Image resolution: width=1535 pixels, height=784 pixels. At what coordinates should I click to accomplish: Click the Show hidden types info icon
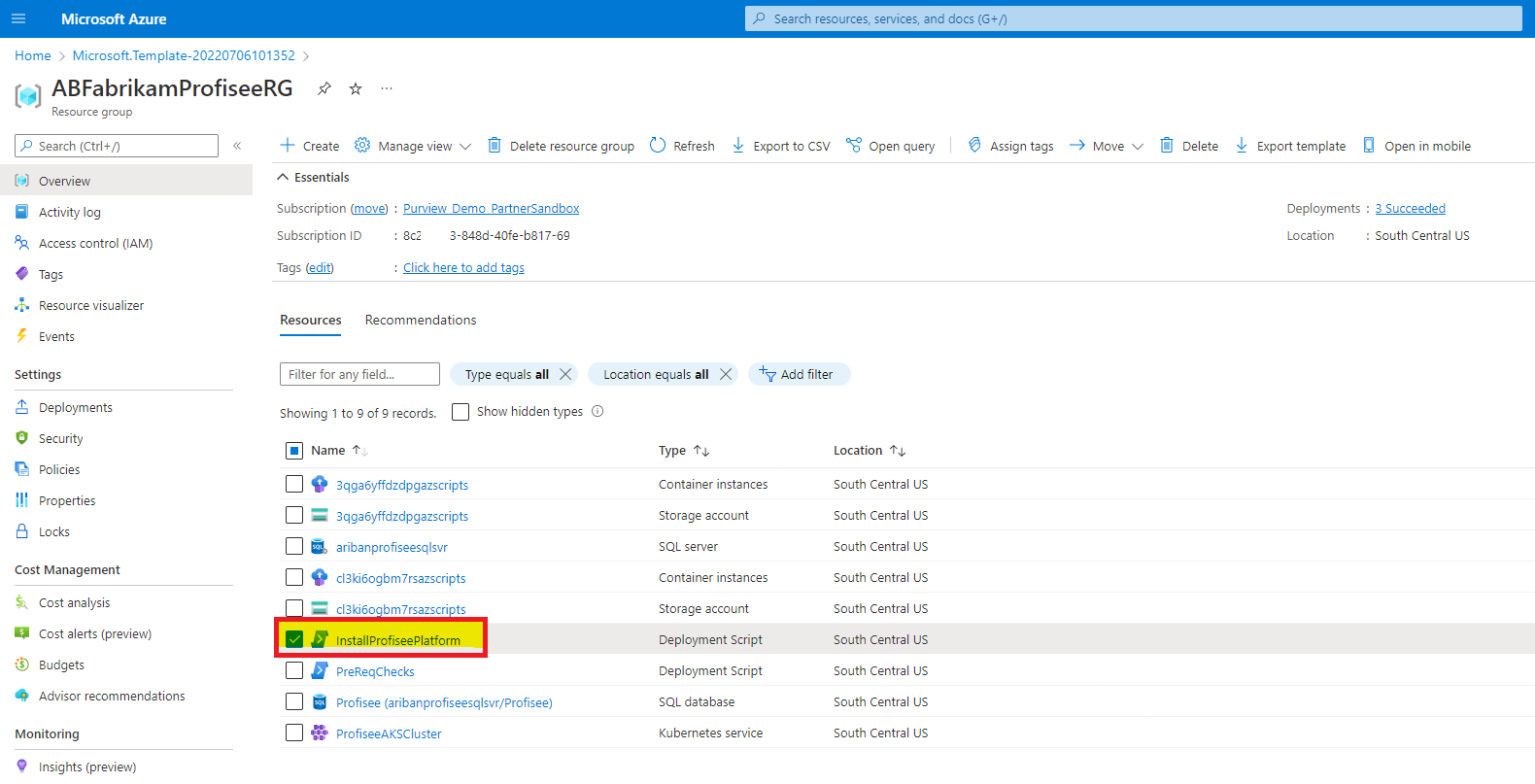click(x=597, y=411)
